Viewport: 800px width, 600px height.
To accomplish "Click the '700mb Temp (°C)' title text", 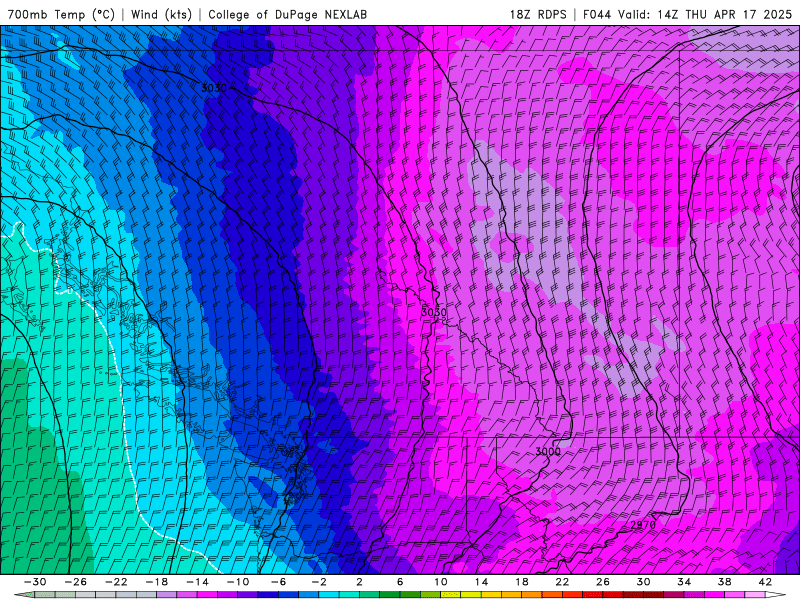I will (61, 14).
